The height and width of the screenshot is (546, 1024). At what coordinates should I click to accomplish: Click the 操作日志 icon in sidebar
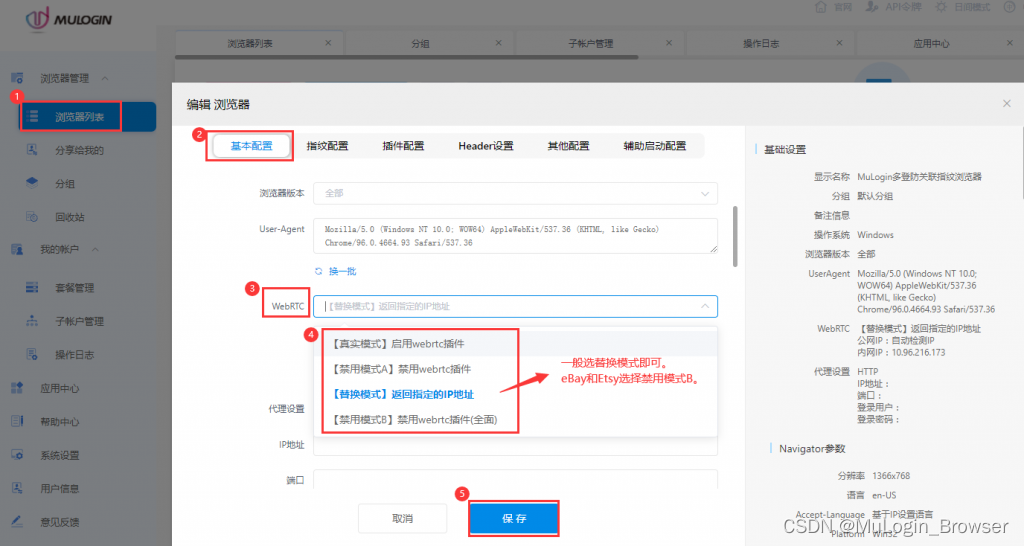pos(31,355)
